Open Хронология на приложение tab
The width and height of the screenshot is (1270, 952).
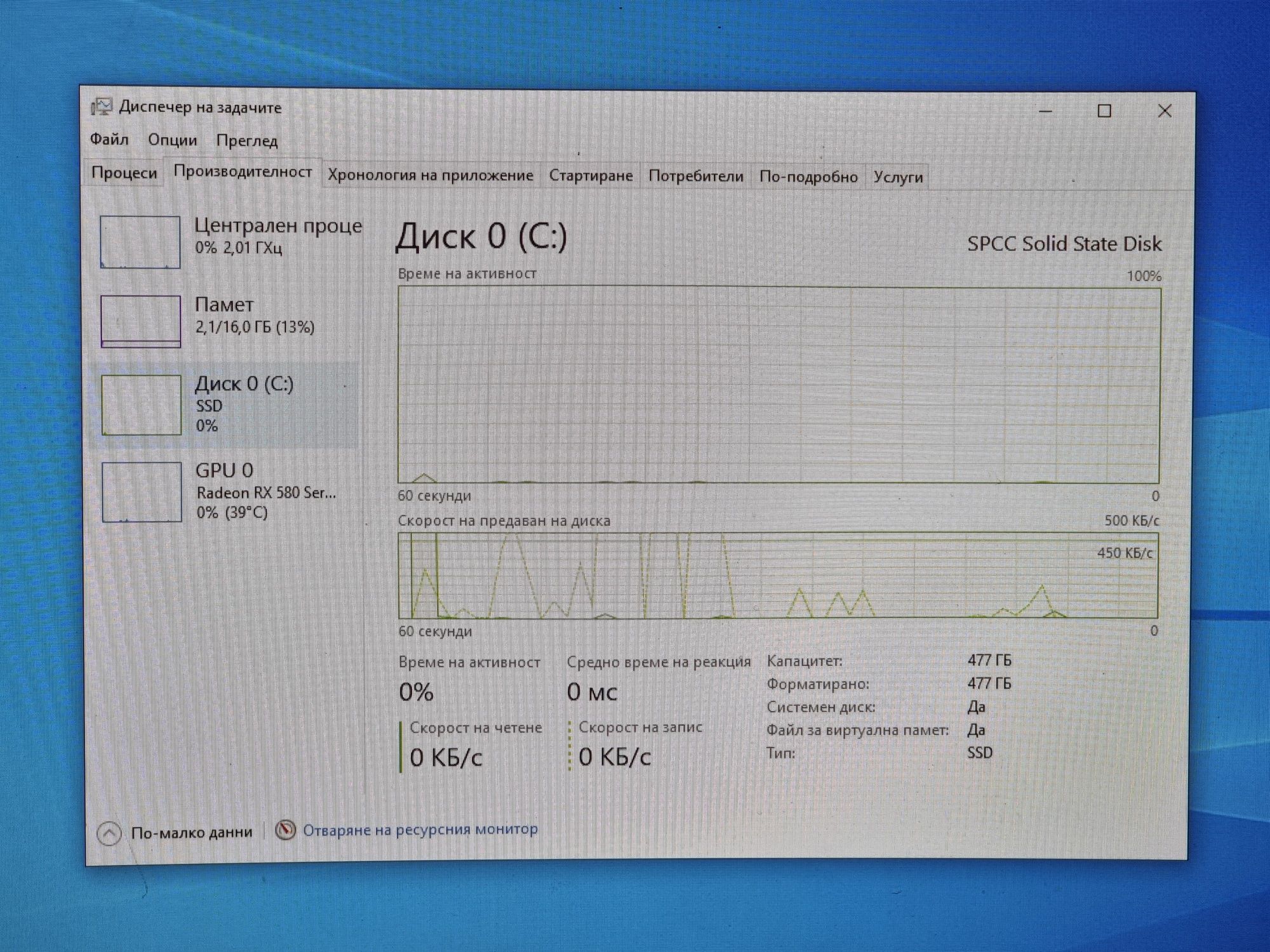(430, 175)
